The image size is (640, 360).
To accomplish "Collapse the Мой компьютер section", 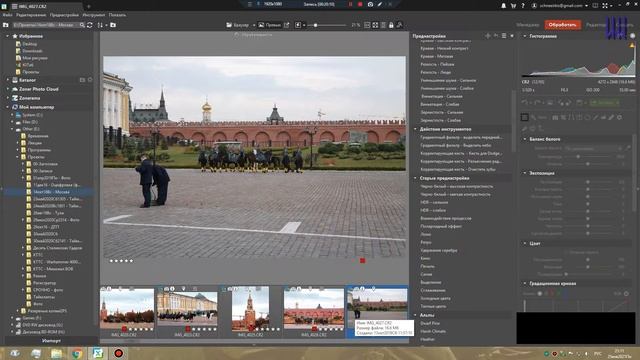I will tap(7, 107).
